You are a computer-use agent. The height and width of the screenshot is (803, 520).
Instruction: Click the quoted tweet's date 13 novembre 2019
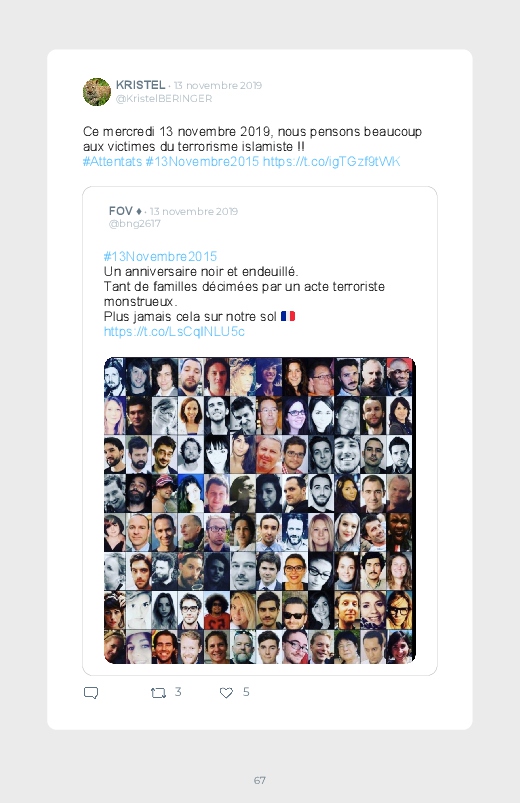point(194,211)
